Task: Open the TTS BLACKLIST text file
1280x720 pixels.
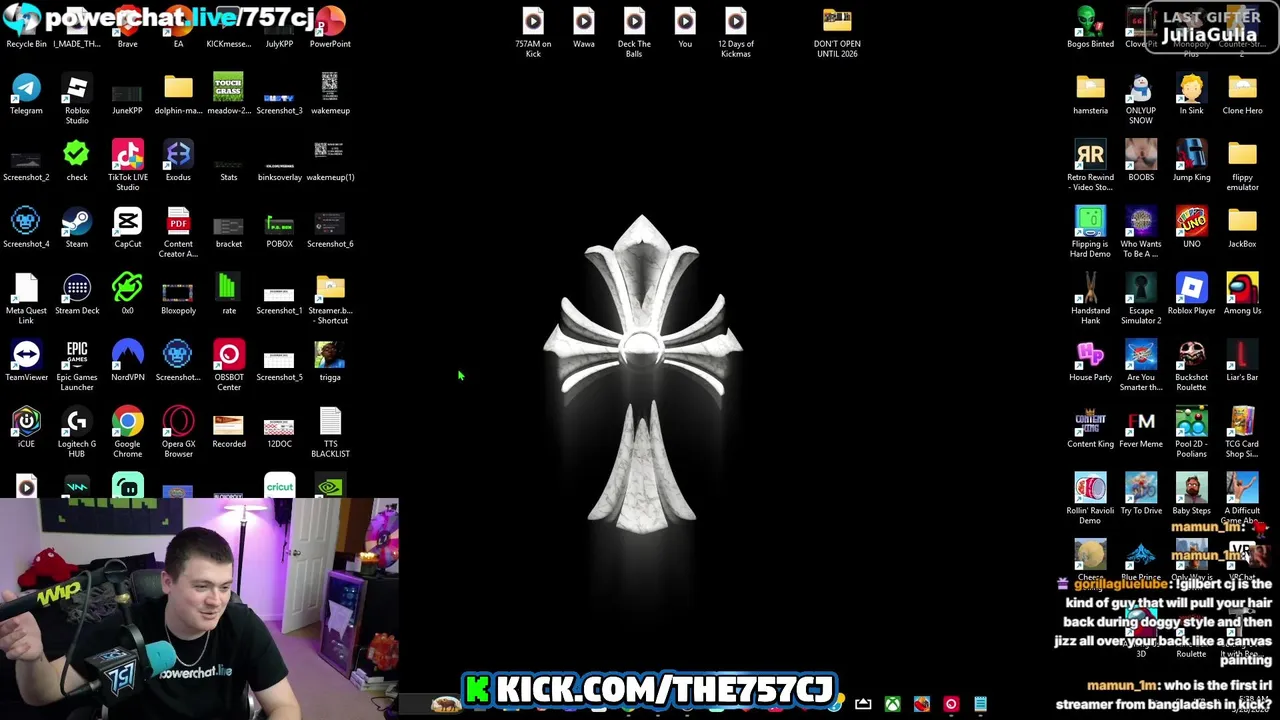Action: pyautogui.click(x=330, y=433)
